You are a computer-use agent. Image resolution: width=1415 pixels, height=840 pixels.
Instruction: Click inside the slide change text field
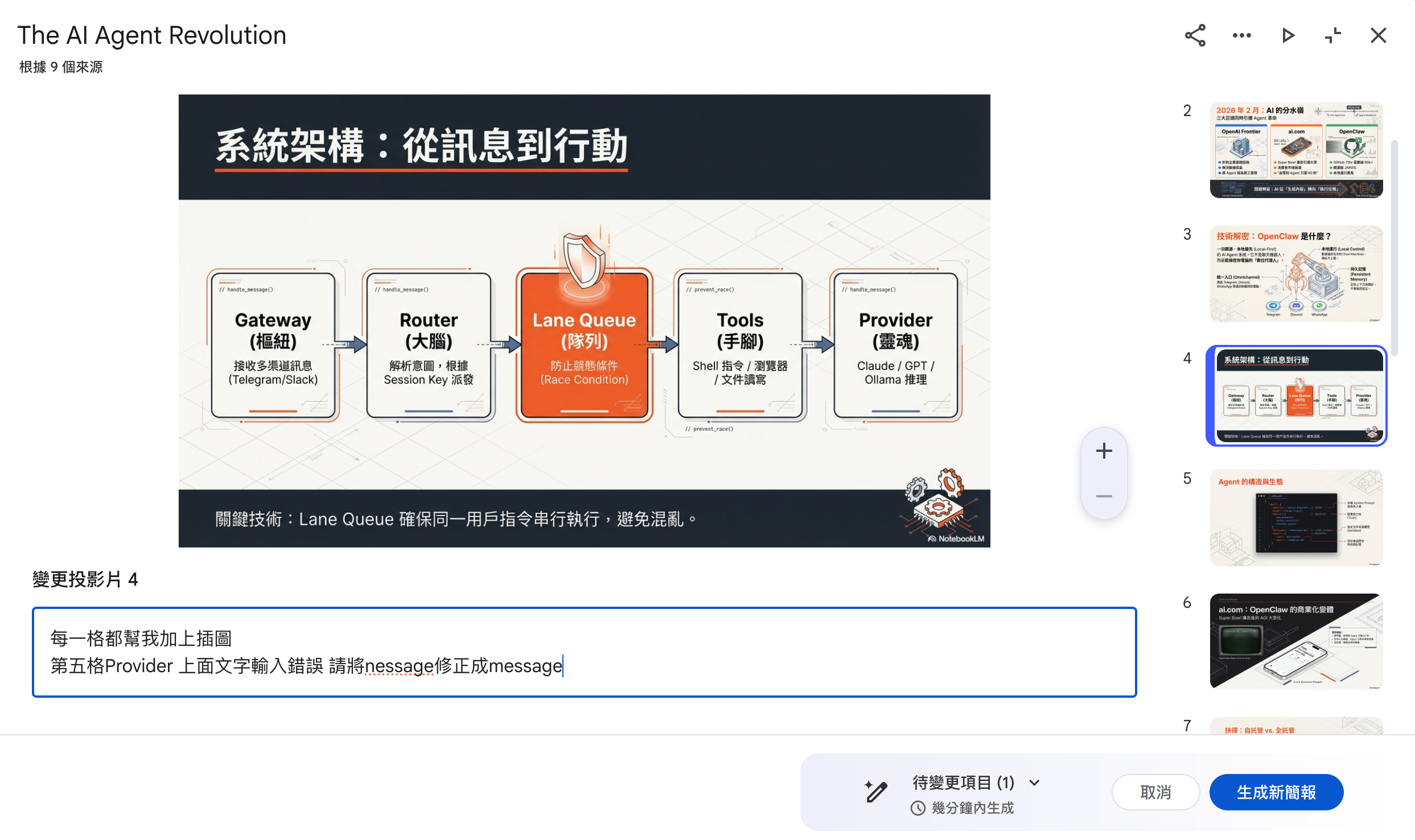(x=584, y=652)
